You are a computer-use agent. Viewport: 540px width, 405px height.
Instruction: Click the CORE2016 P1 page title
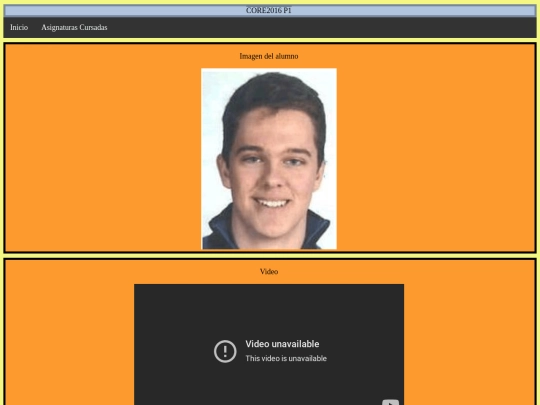pyautogui.click(x=269, y=10)
